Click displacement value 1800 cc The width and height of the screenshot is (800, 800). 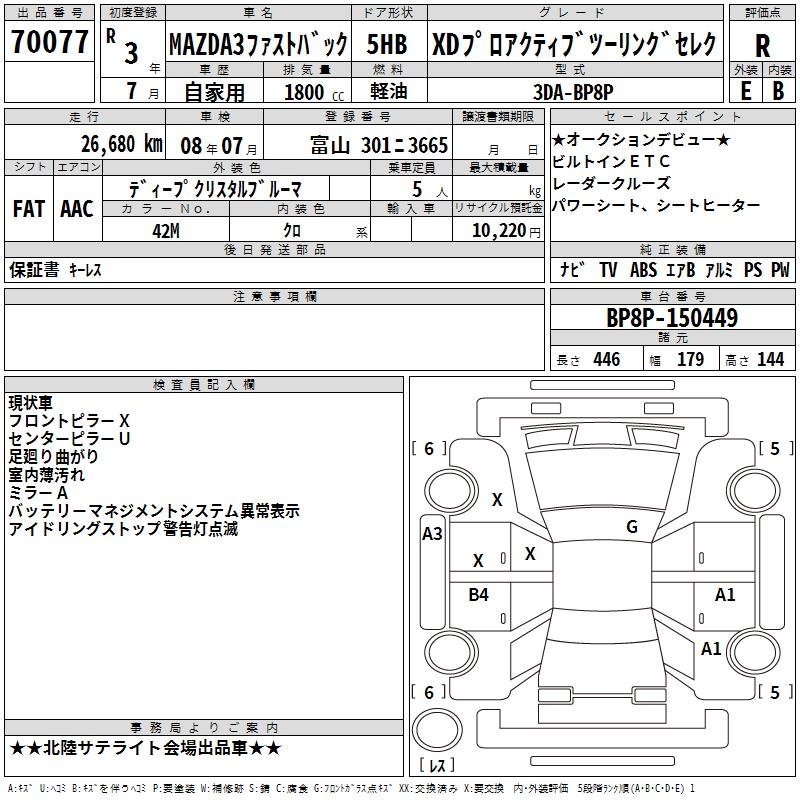pos(314,93)
